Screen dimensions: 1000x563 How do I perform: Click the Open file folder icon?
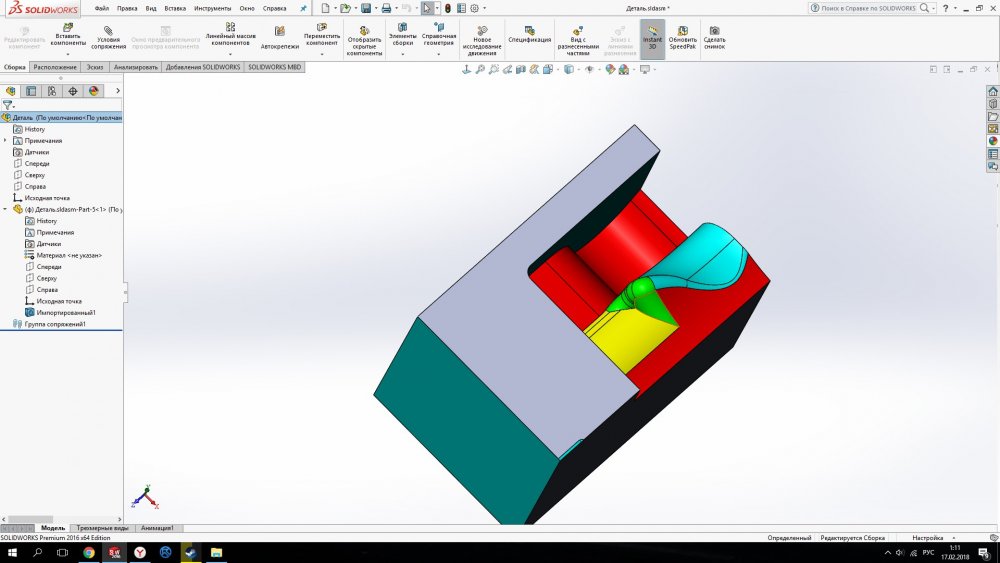(345, 8)
